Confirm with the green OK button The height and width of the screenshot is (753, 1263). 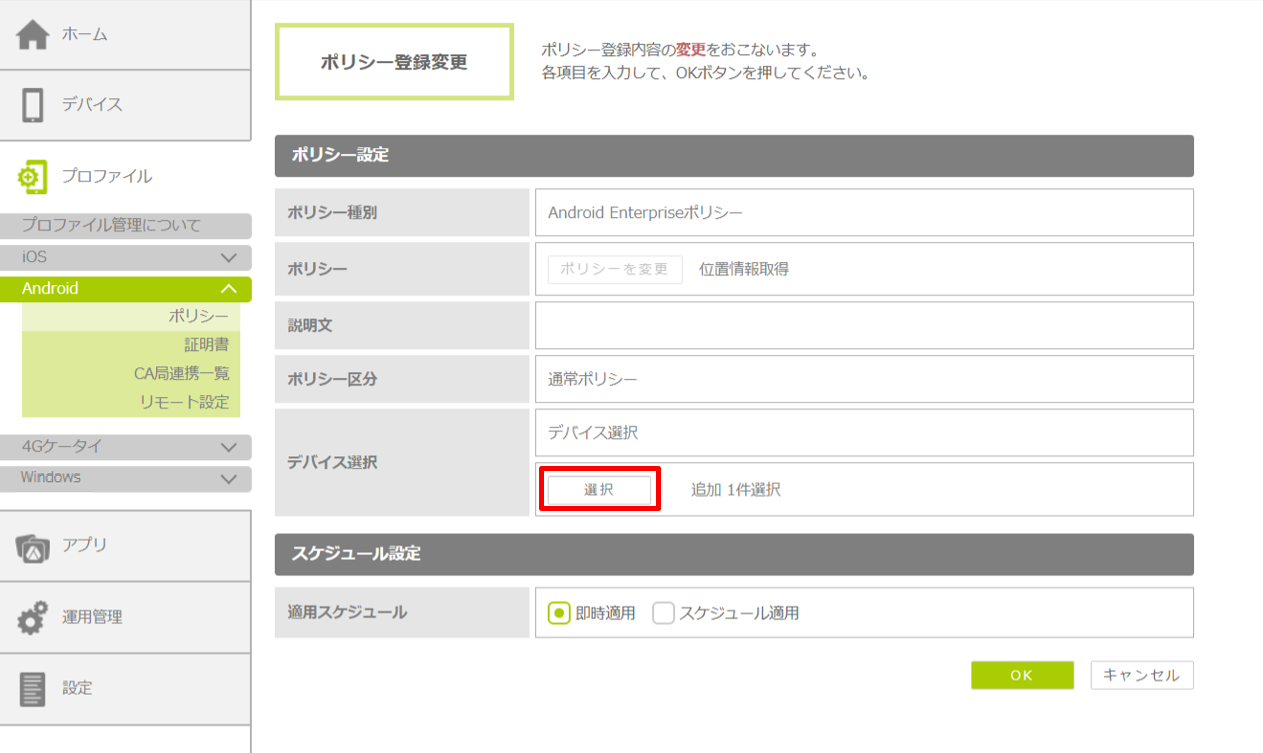point(1021,675)
